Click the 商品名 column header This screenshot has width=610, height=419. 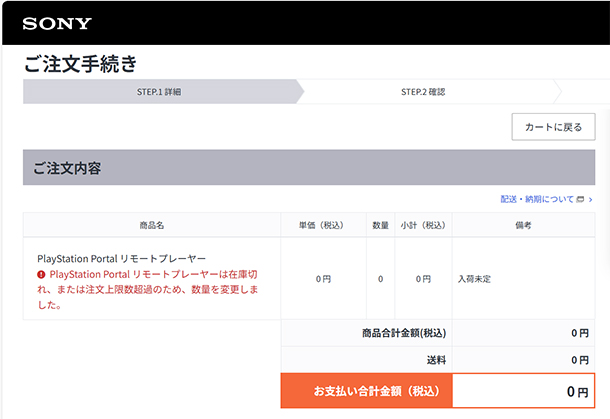pyautogui.click(x=152, y=225)
